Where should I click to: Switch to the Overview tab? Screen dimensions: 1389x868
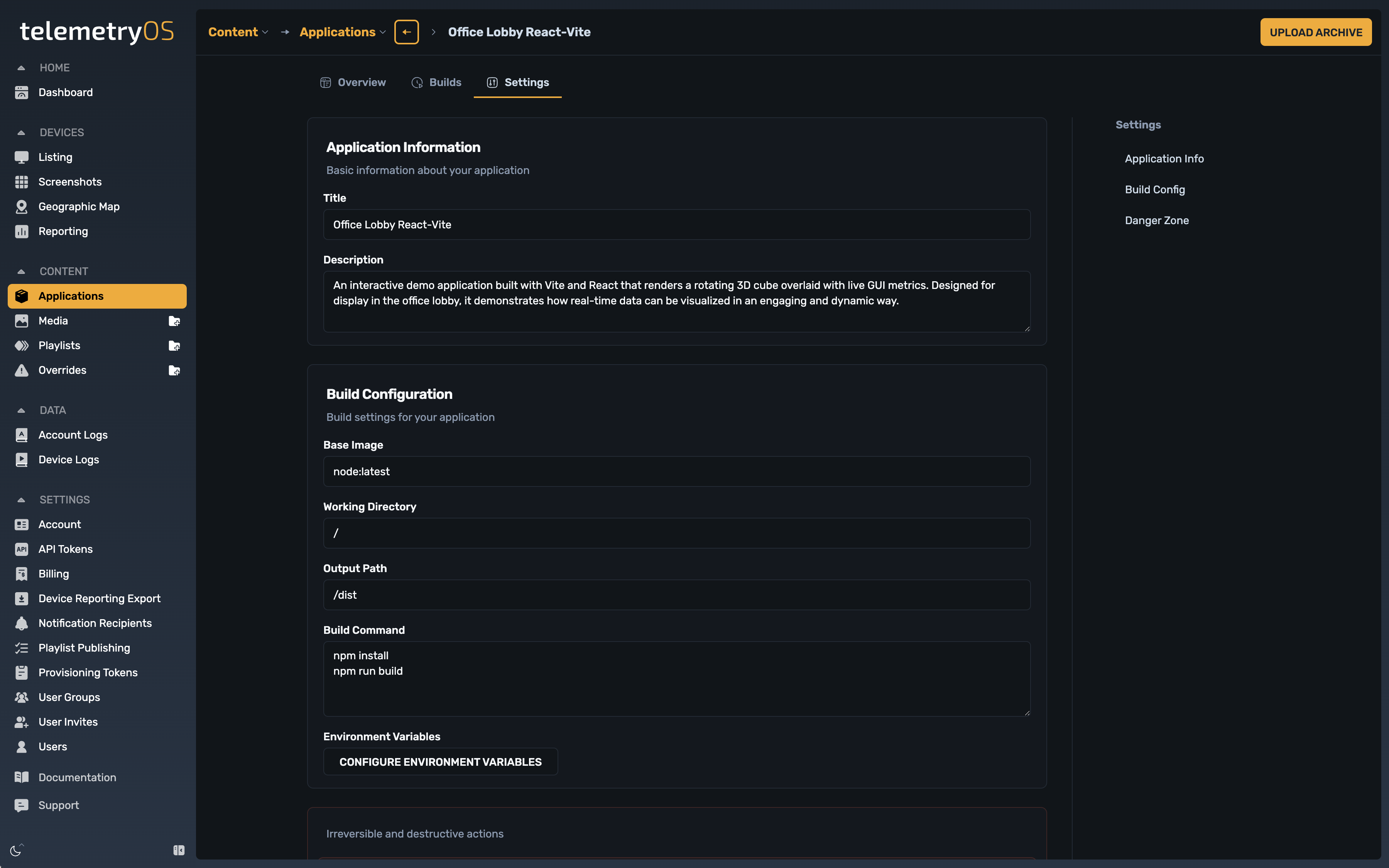pyautogui.click(x=353, y=82)
